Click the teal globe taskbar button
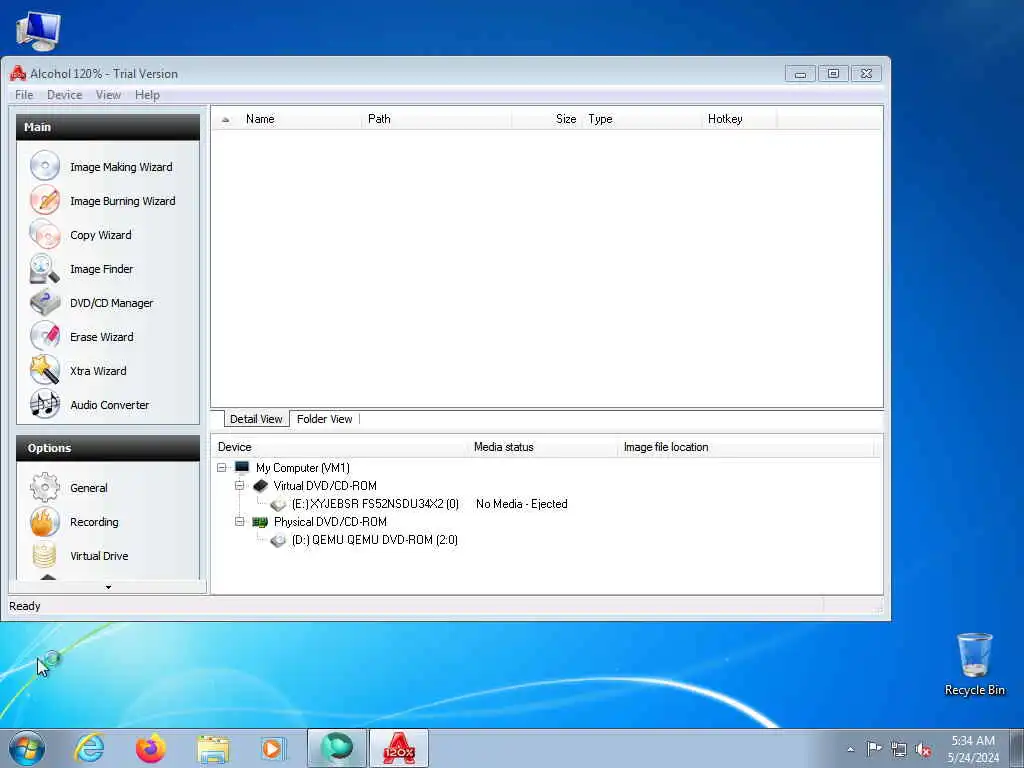Viewport: 1024px width, 768px height. (x=337, y=748)
